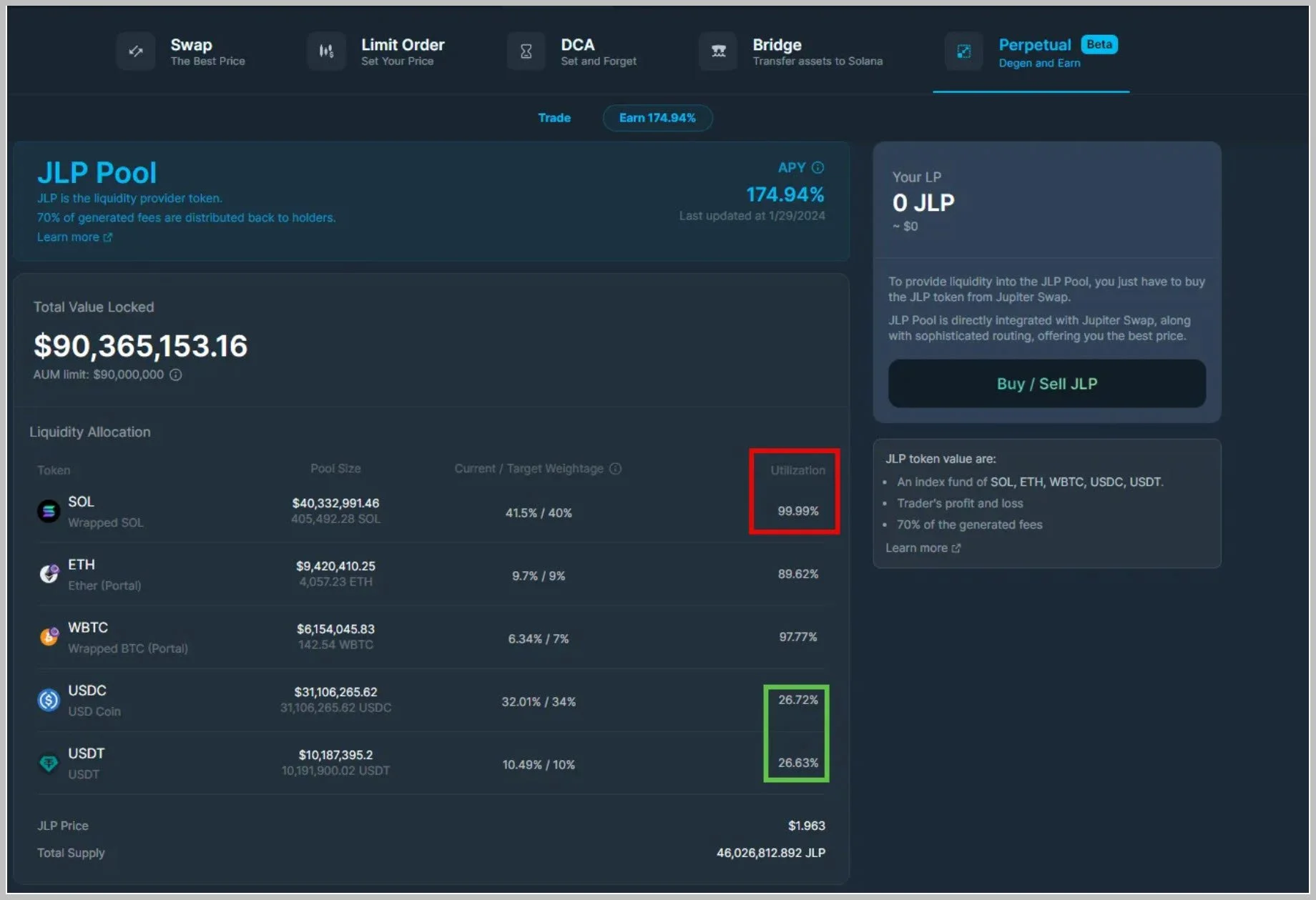The image size is (1316, 900).
Task: Click the WBTC utilization 97.77%
Action: click(x=798, y=637)
